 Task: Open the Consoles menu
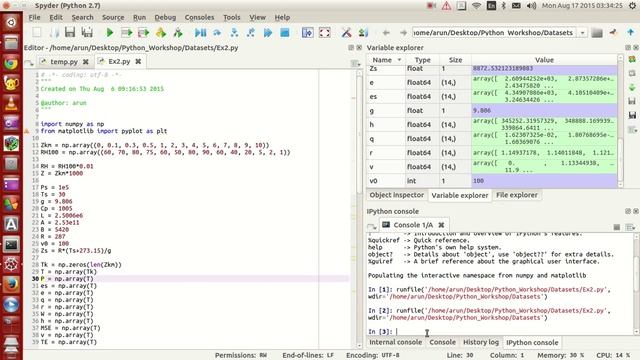click(x=199, y=17)
